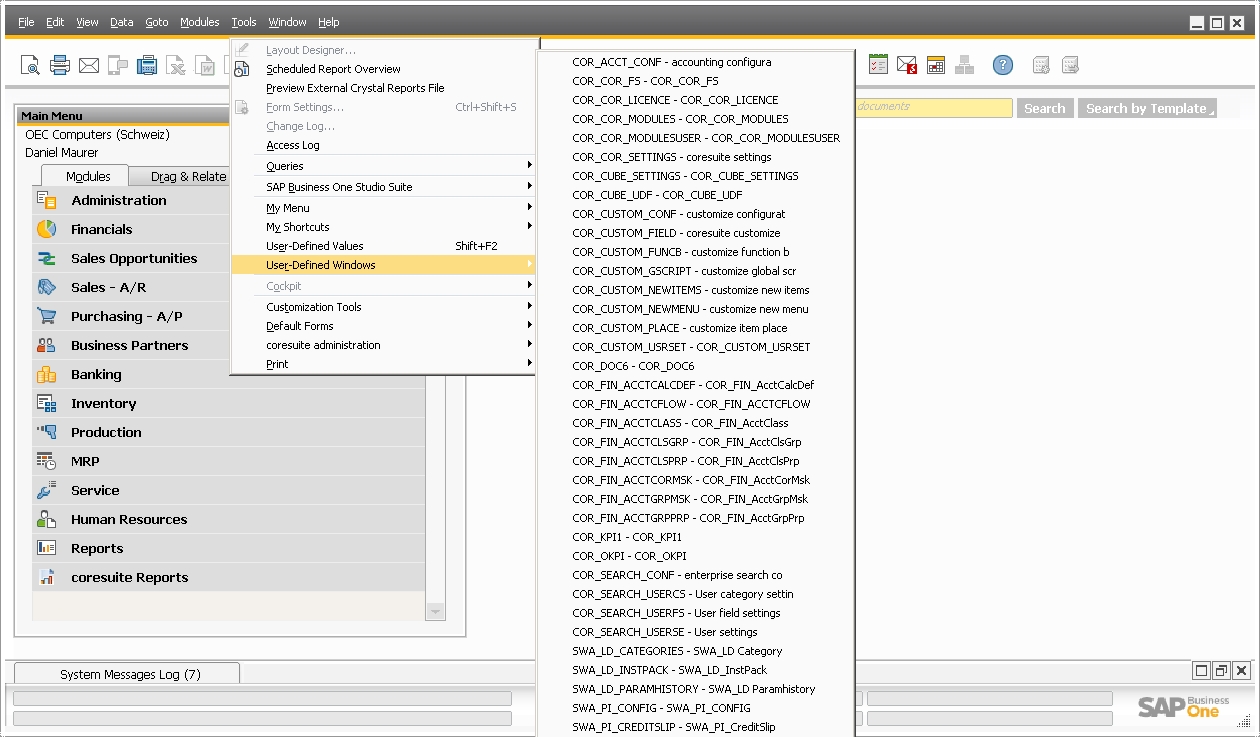This screenshot has height=737, width=1260.
Task: Click the organization chart toolbar icon
Action: pyautogui.click(x=964, y=65)
